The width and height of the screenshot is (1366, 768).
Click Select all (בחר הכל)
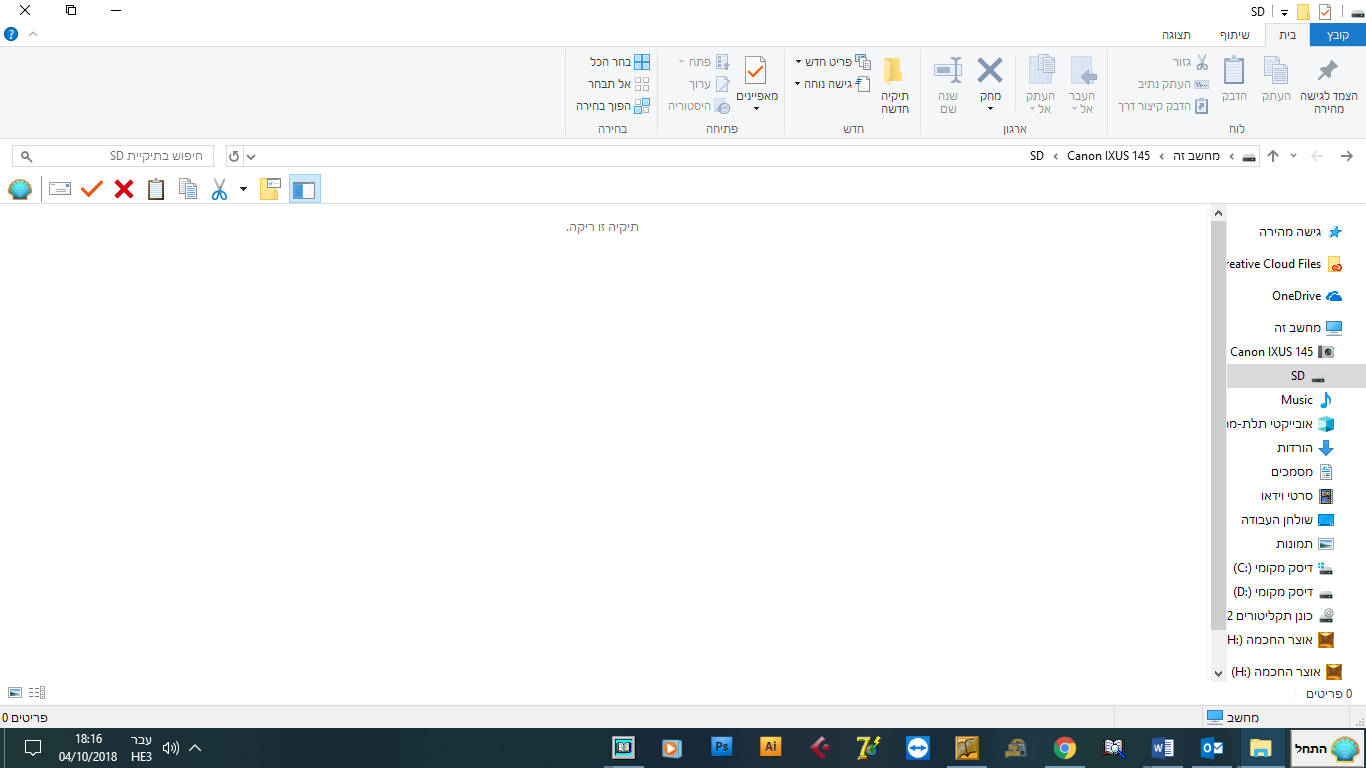[620, 62]
